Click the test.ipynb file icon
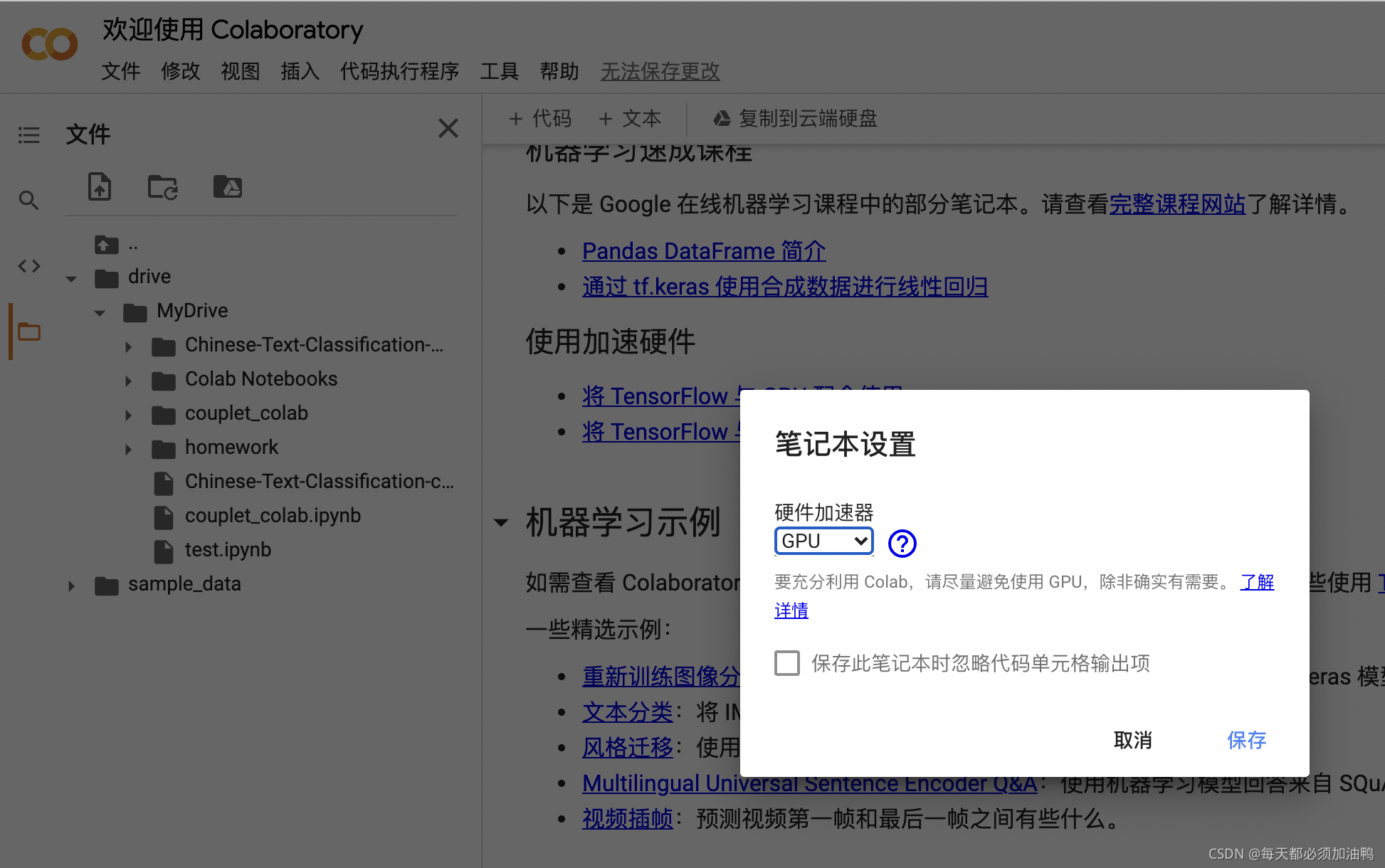Image resolution: width=1385 pixels, height=868 pixels. pos(164,551)
